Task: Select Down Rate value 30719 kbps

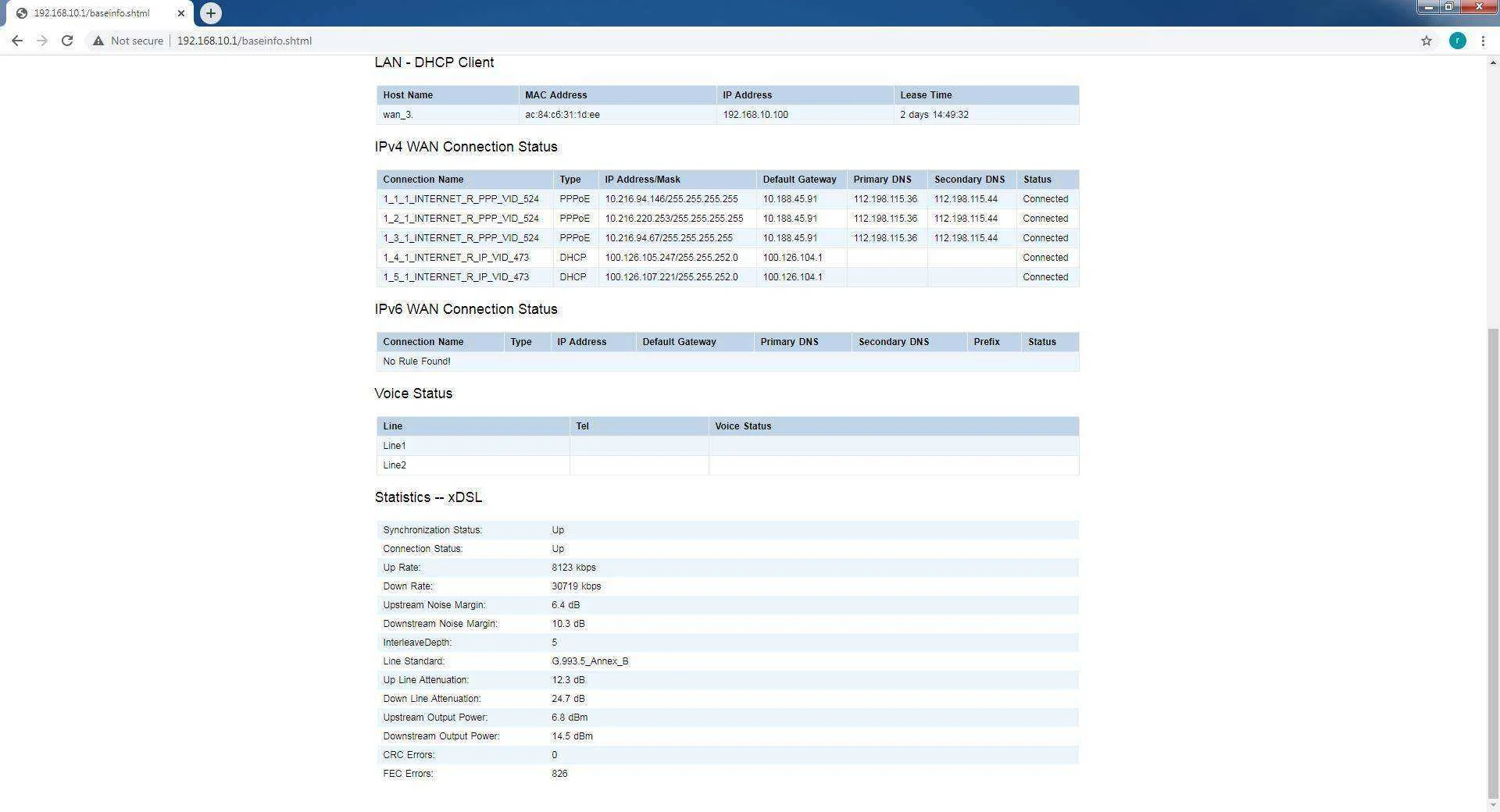Action: pyautogui.click(x=577, y=586)
